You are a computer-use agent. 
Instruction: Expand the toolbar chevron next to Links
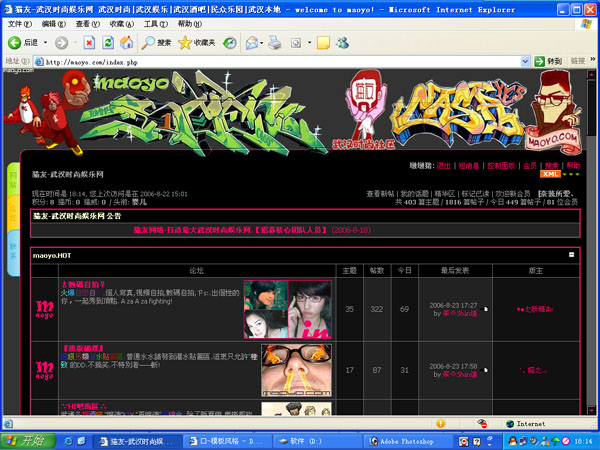tap(593, 59)
